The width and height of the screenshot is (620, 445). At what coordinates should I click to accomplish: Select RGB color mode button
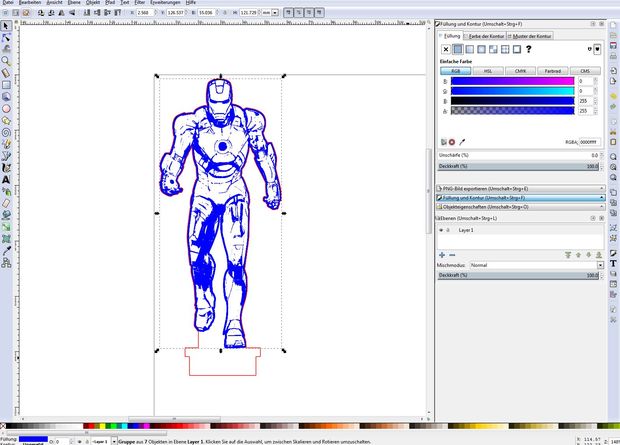pos(456,71)
